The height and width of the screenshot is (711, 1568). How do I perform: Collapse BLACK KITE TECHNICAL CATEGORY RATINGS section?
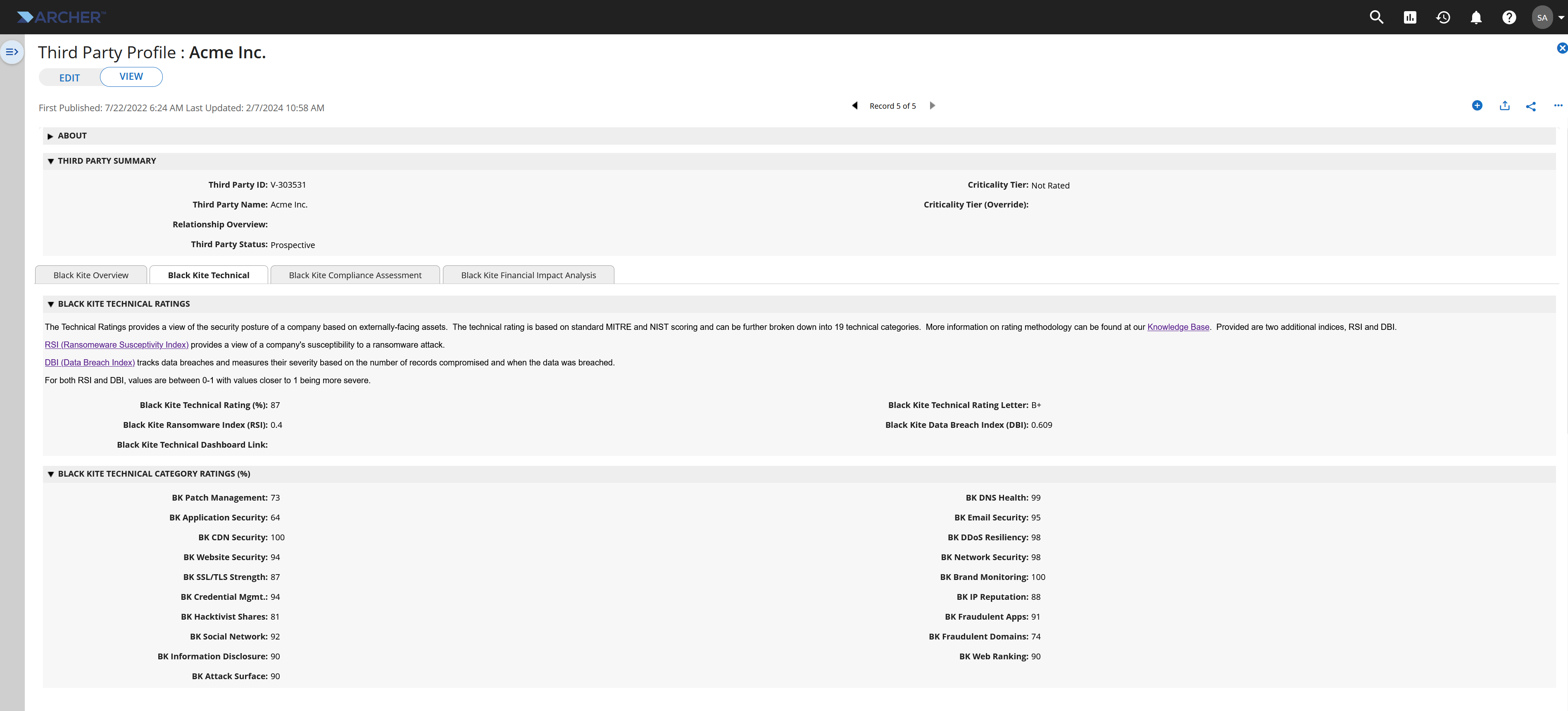pos(50,474)
